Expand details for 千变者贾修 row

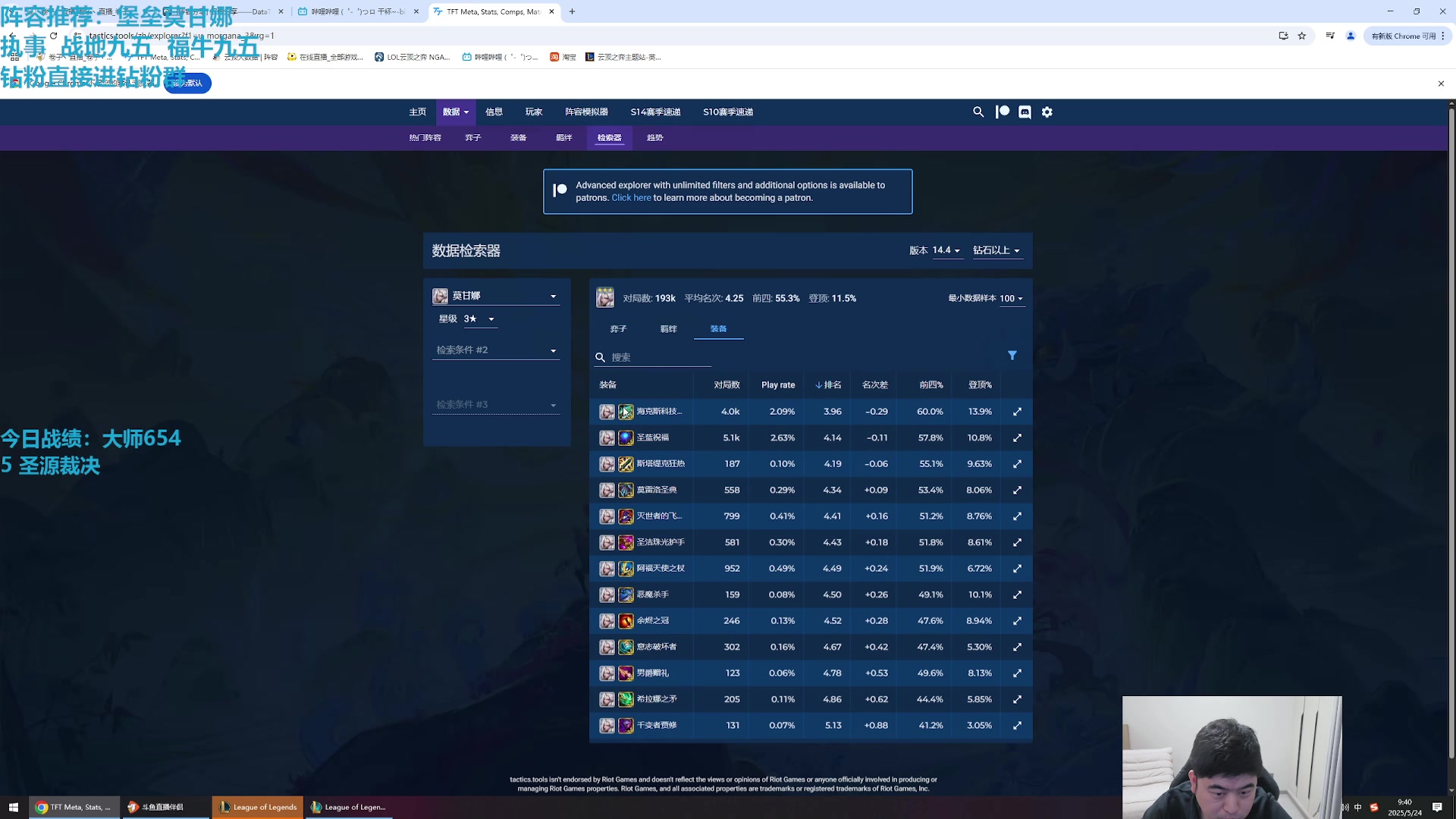[1018, 726]
